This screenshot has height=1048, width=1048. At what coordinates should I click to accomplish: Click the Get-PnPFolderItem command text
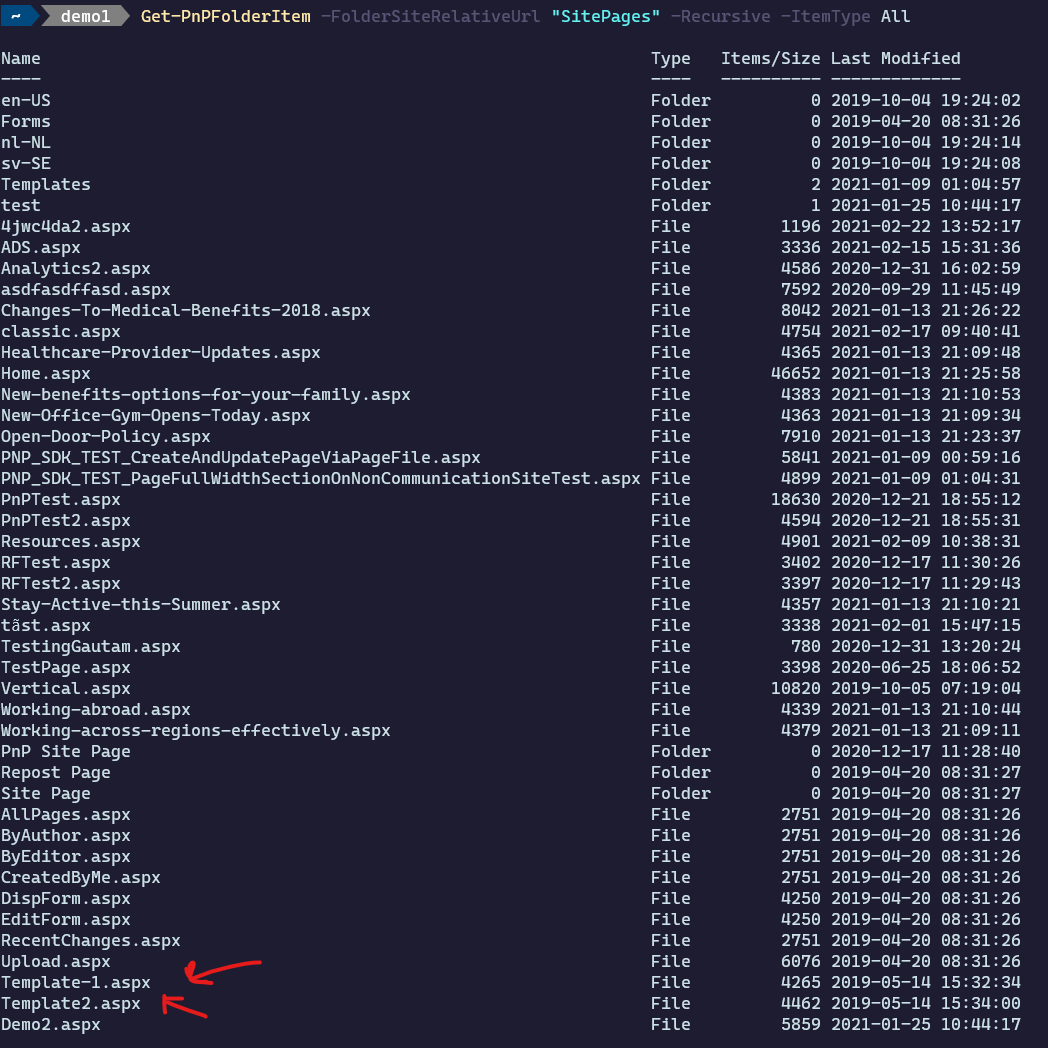click(x=226, y=16)
